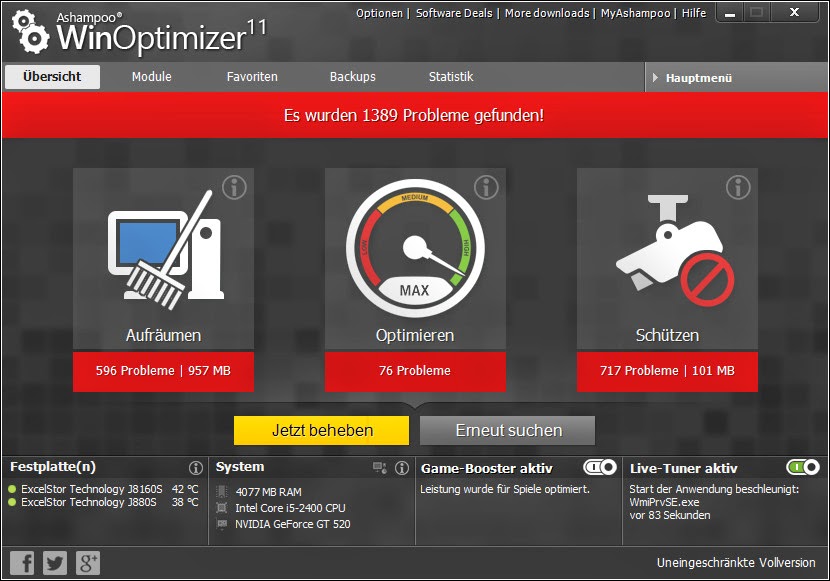Open the More downloads link

pyautogui.click(x=547, y=13)
